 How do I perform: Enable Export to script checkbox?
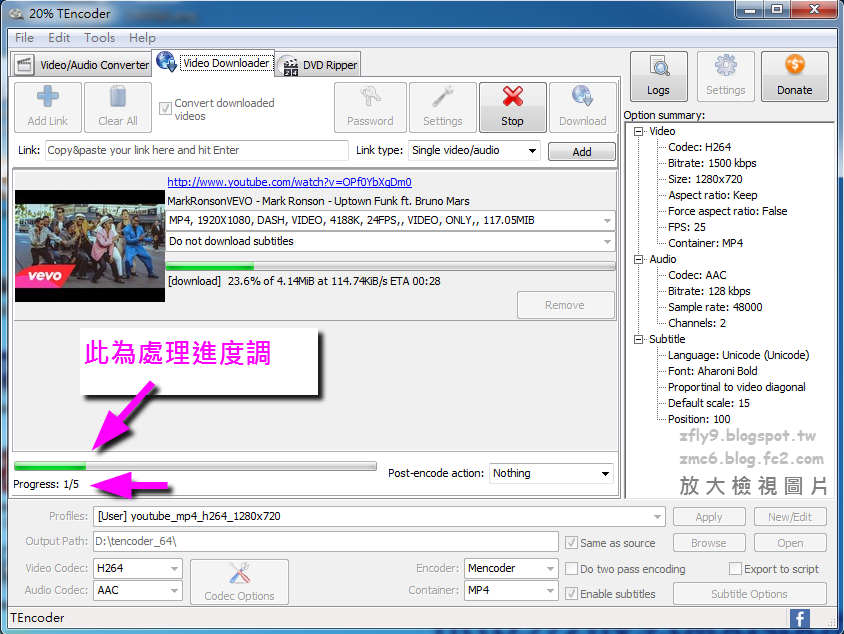(735, 568)
